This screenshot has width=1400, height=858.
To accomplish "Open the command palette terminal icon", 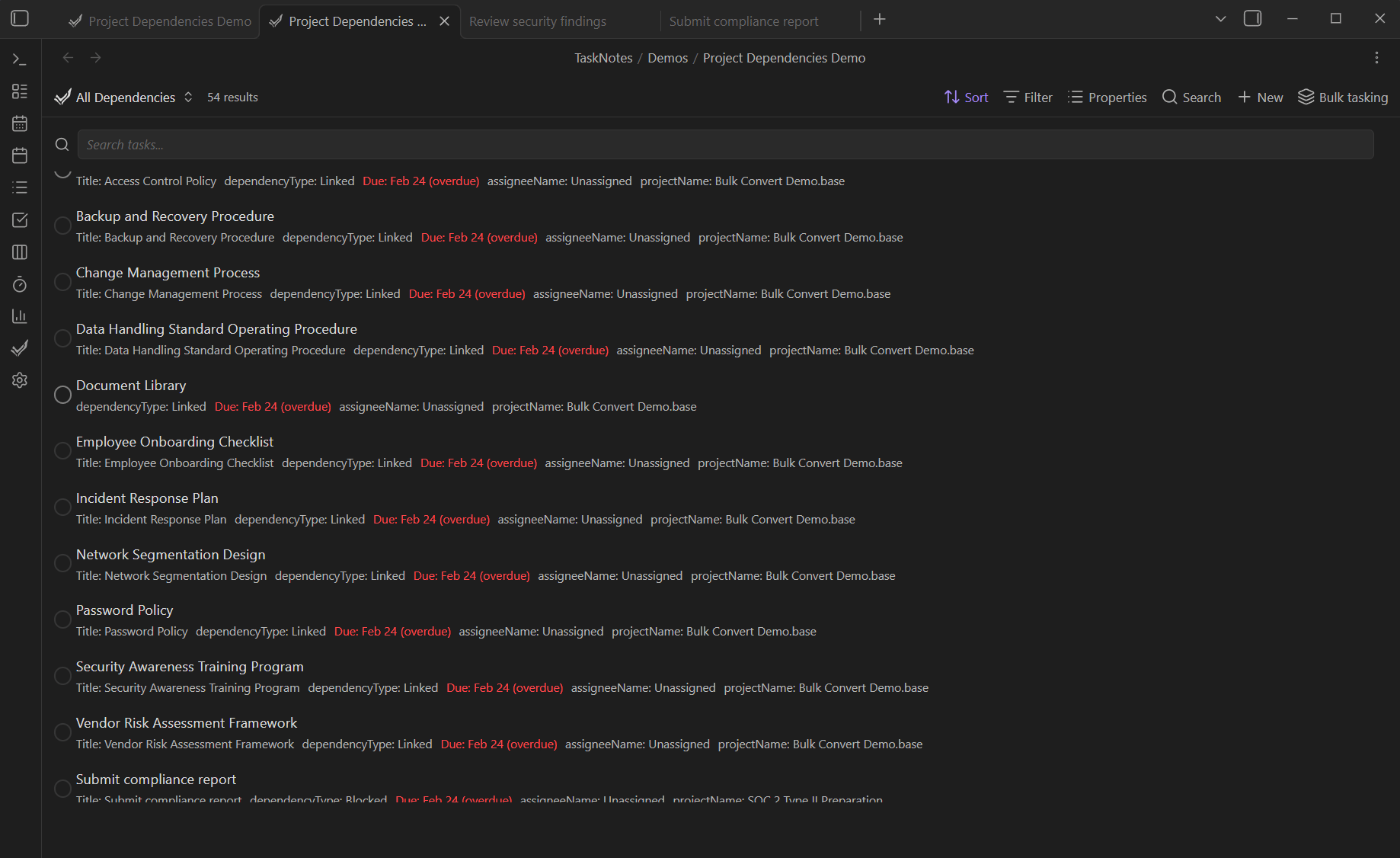I will coord(20,59).
